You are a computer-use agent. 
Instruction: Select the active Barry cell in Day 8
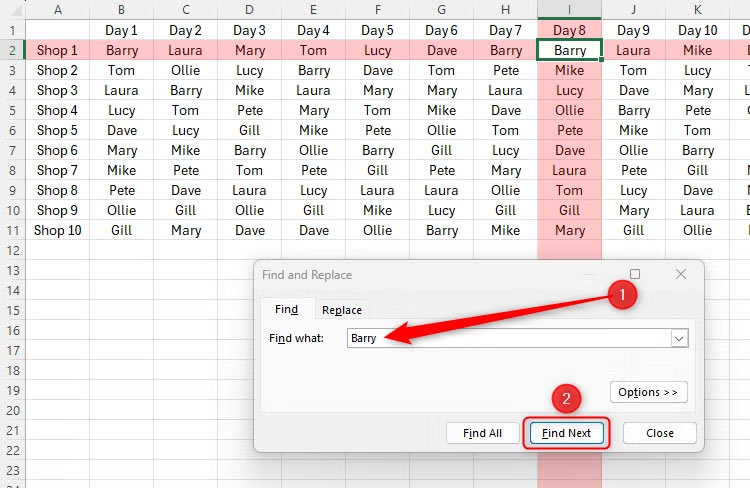coord(570,50)
